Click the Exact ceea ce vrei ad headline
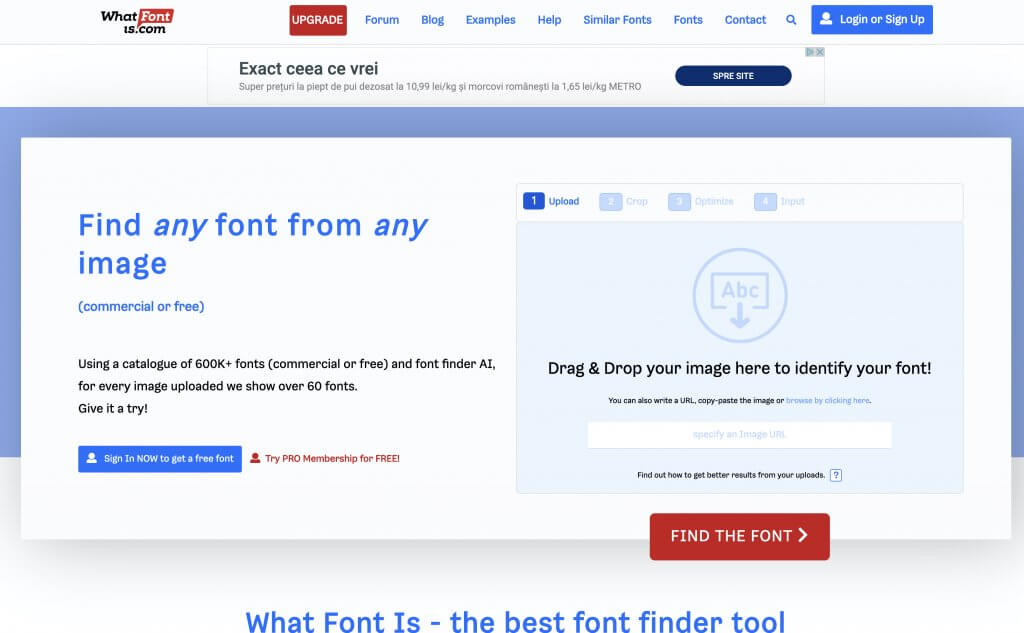This screenshot has width=1024, height=633. (x=308, y=69)
